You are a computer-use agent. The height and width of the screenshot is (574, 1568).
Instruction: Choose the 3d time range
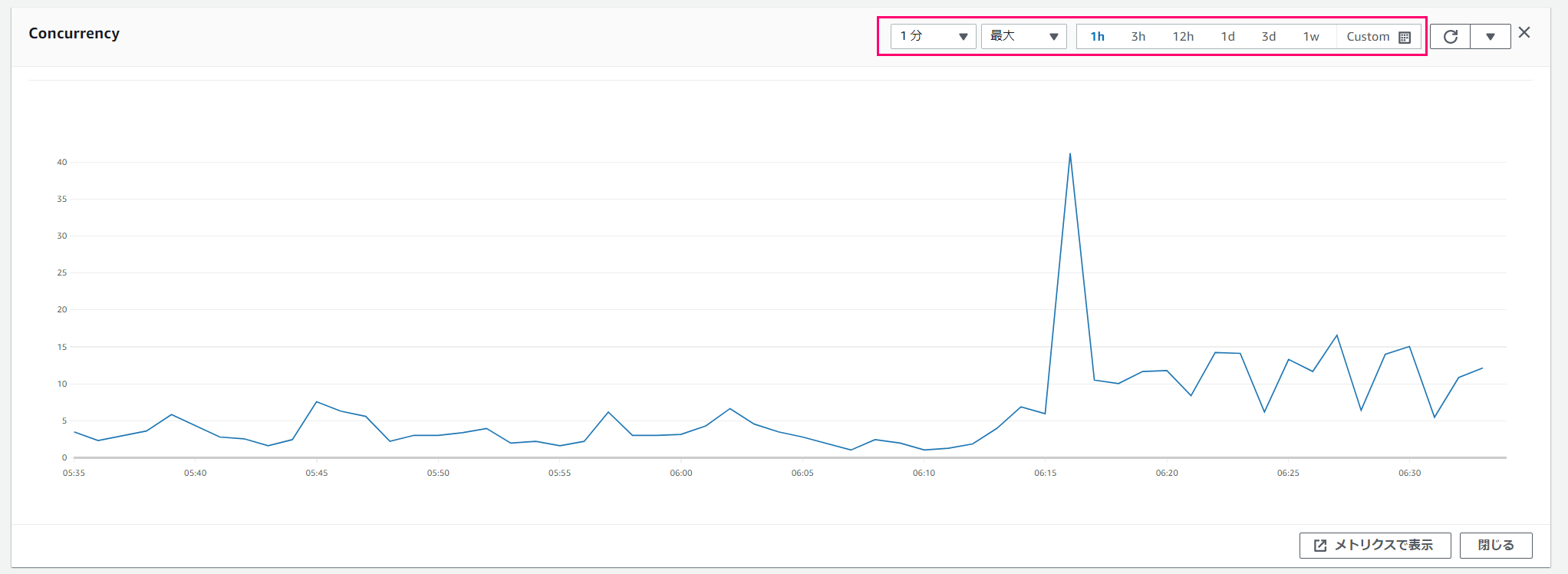point(1269,36)
